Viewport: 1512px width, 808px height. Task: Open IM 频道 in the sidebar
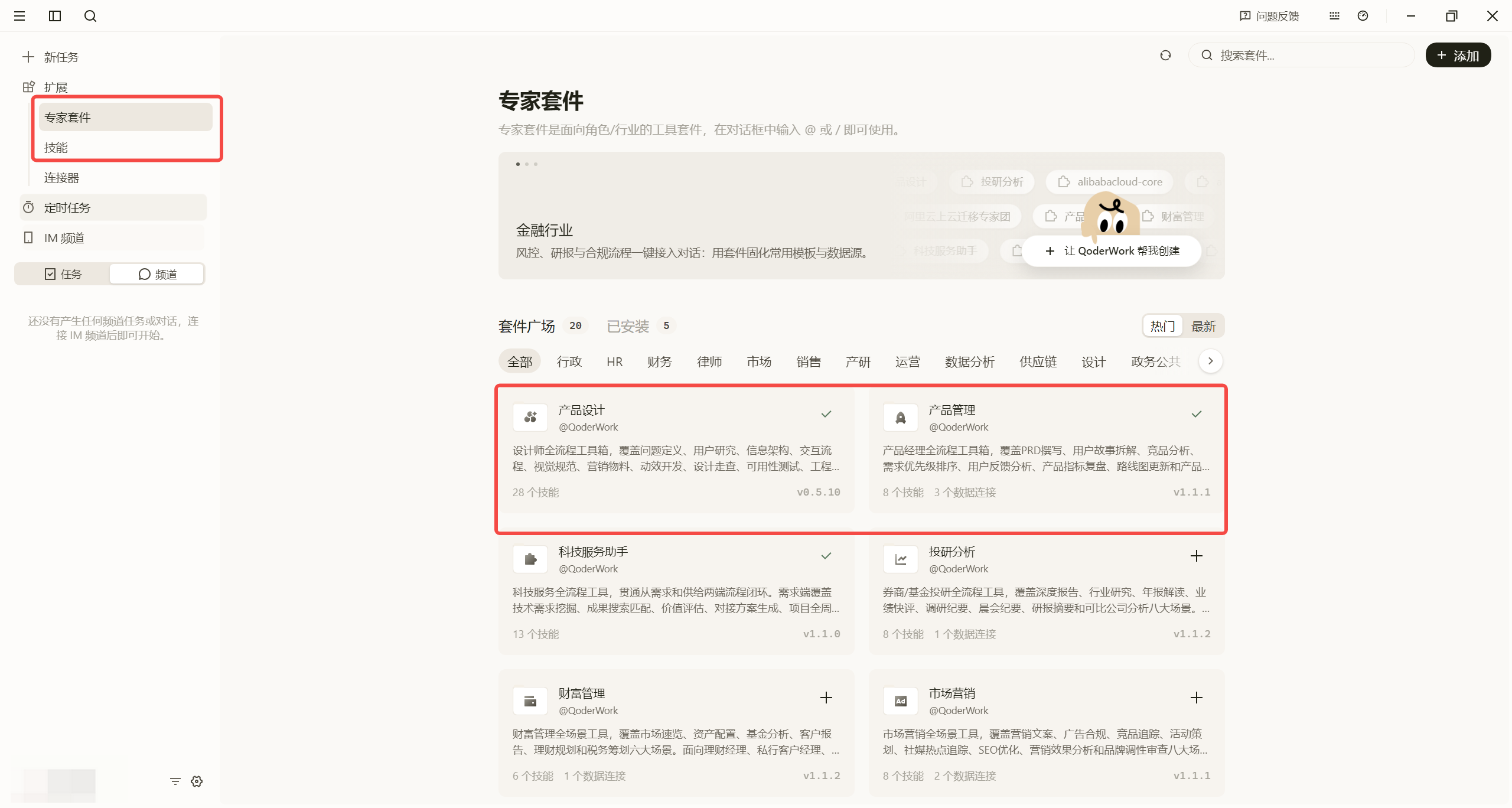pyautogui.click(x=113, y=237)
